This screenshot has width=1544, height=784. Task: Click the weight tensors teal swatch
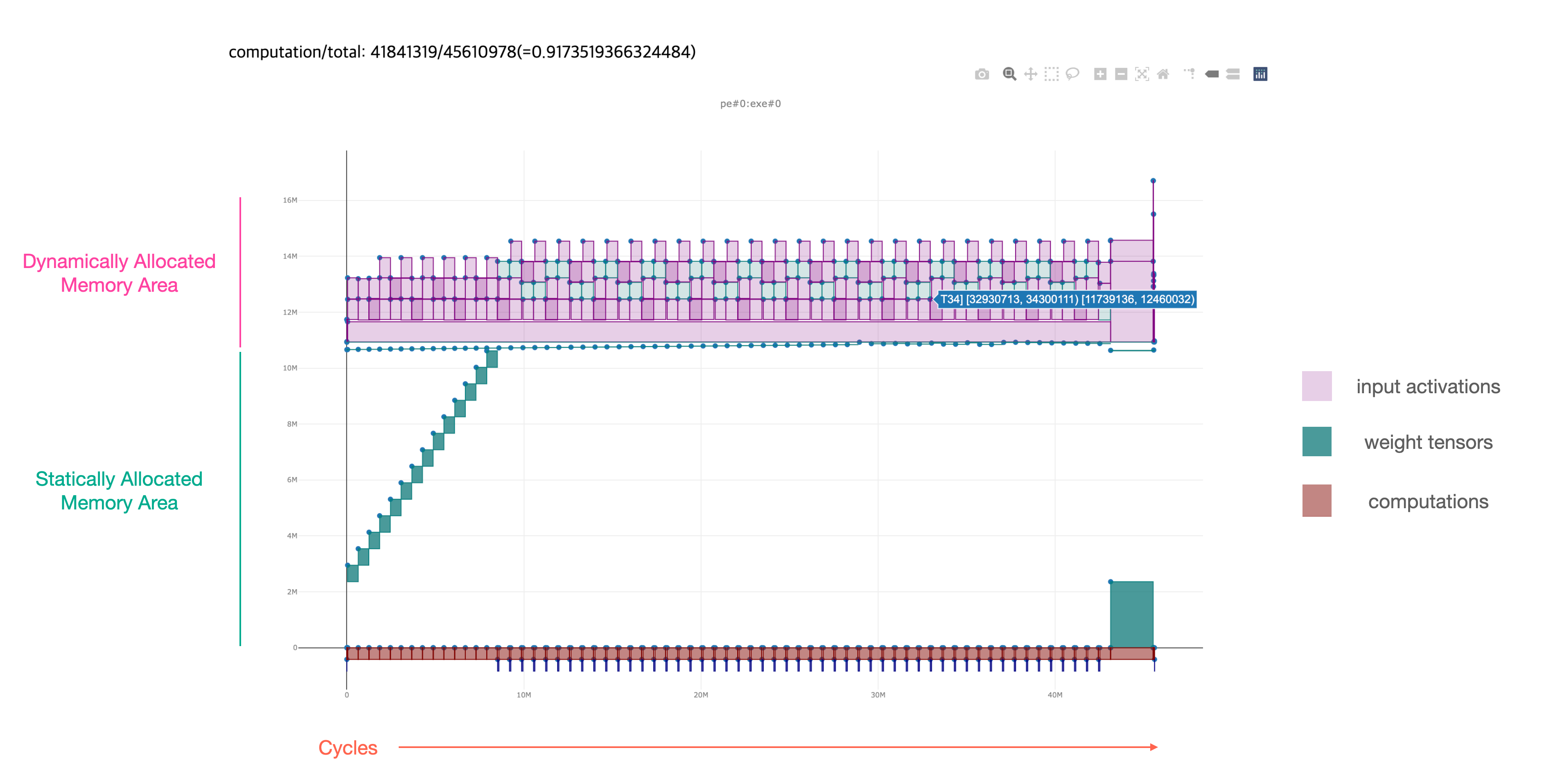[x=1316, y=442]
